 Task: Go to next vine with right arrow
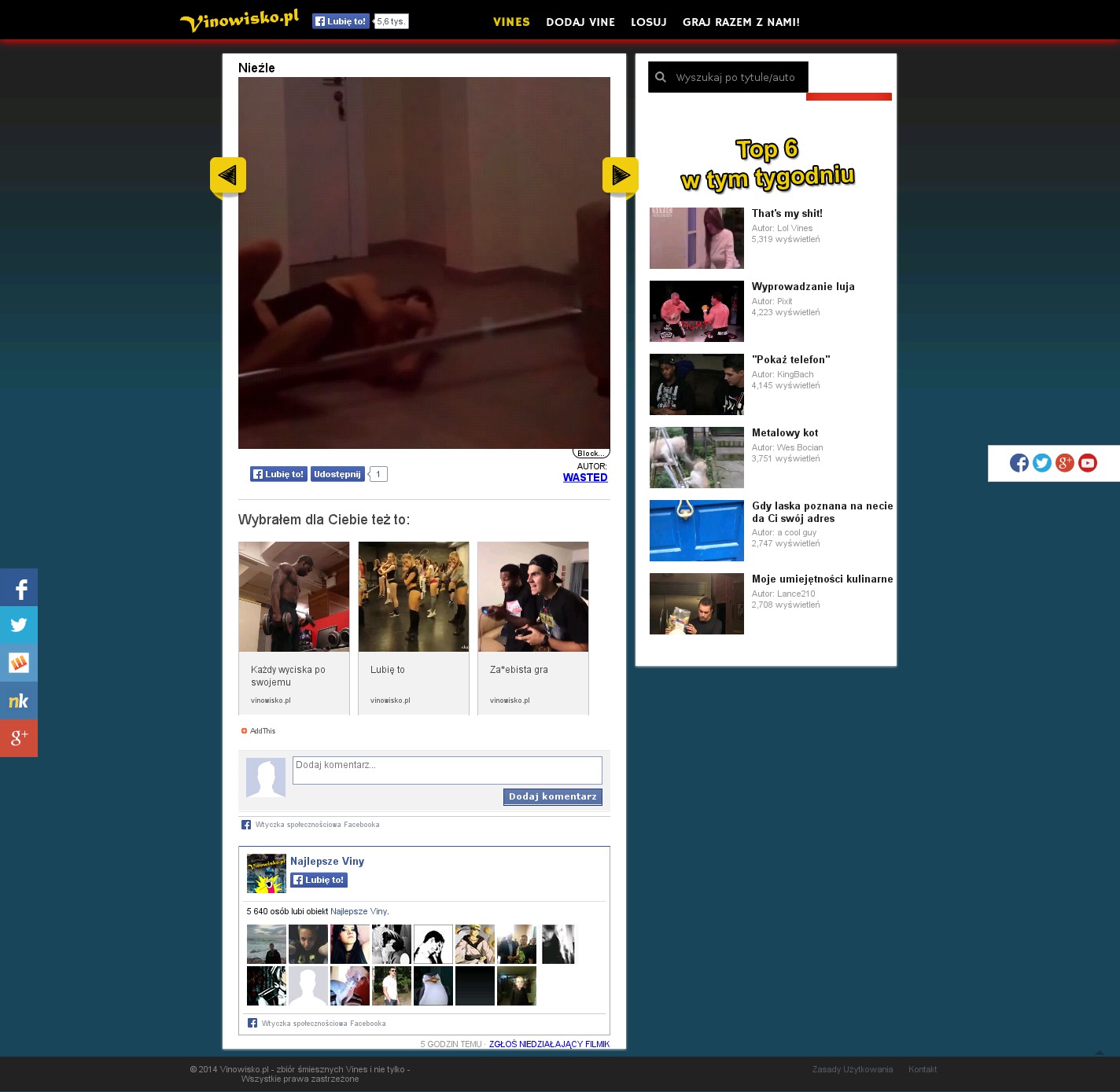[620, 175]
